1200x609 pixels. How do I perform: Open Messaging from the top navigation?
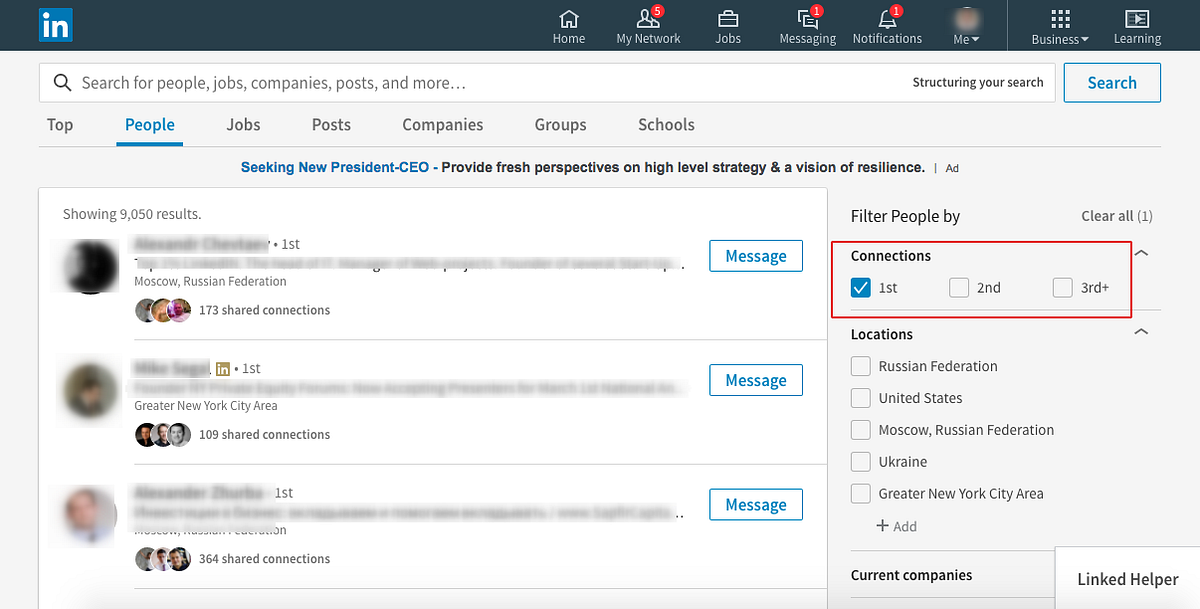807,25
